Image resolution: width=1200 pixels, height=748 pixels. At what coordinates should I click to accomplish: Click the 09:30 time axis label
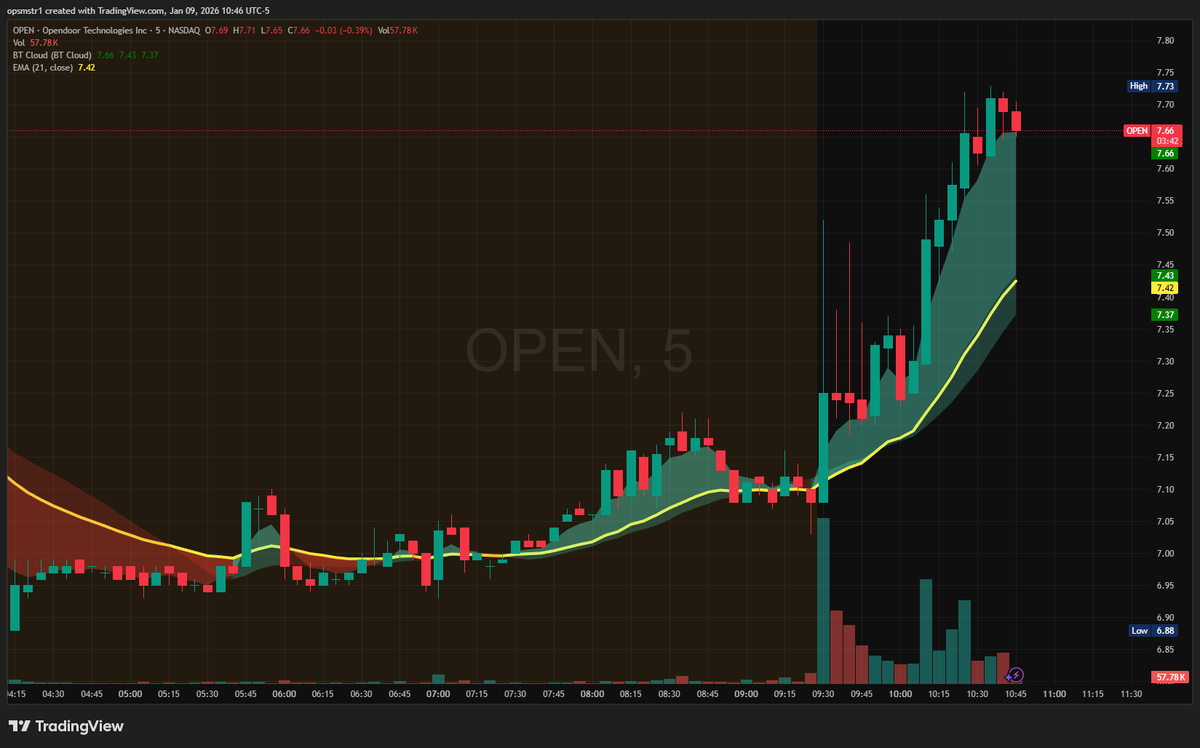click(823, 693)
